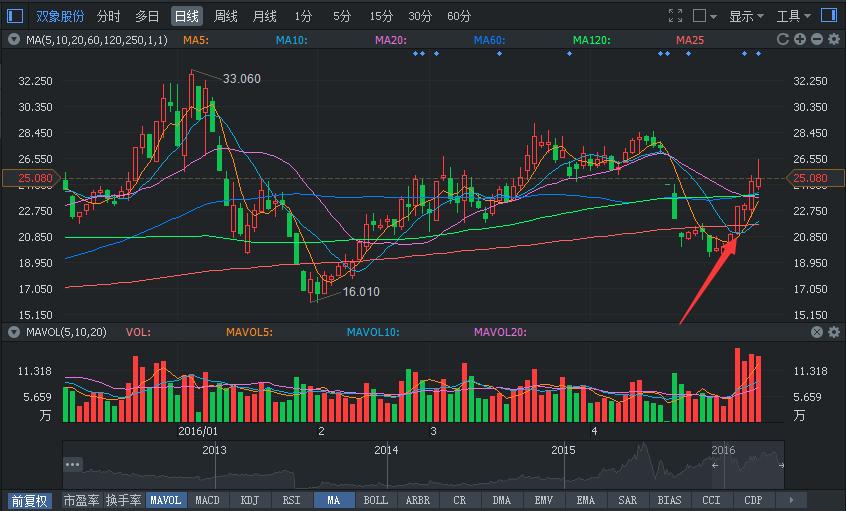Open the layout square dropdown
This screenshot has height=511, width=846.
pos(705,16)
